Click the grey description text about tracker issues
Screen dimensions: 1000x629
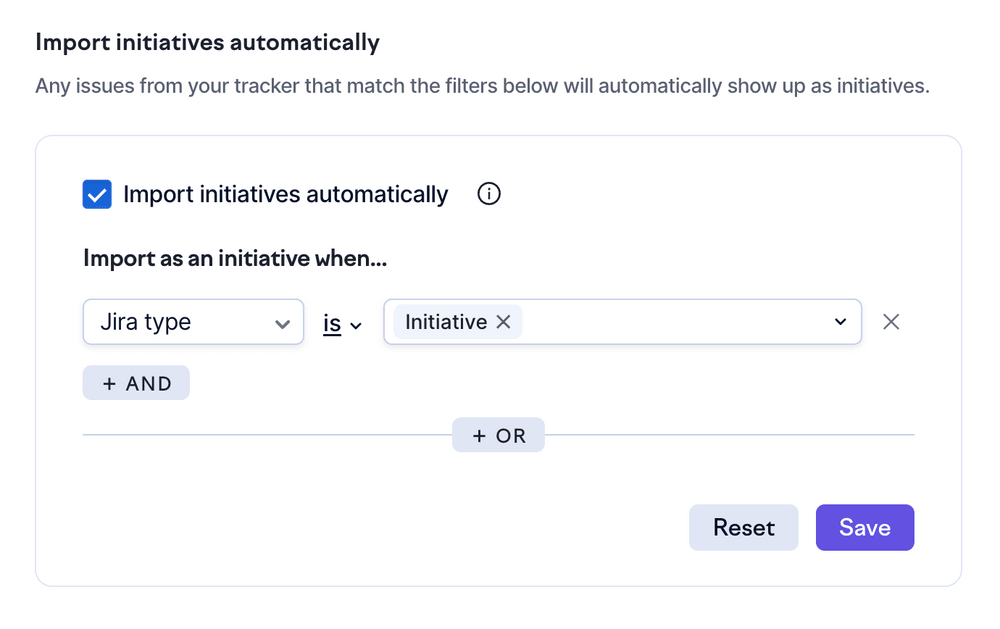[x=482, y=86]
